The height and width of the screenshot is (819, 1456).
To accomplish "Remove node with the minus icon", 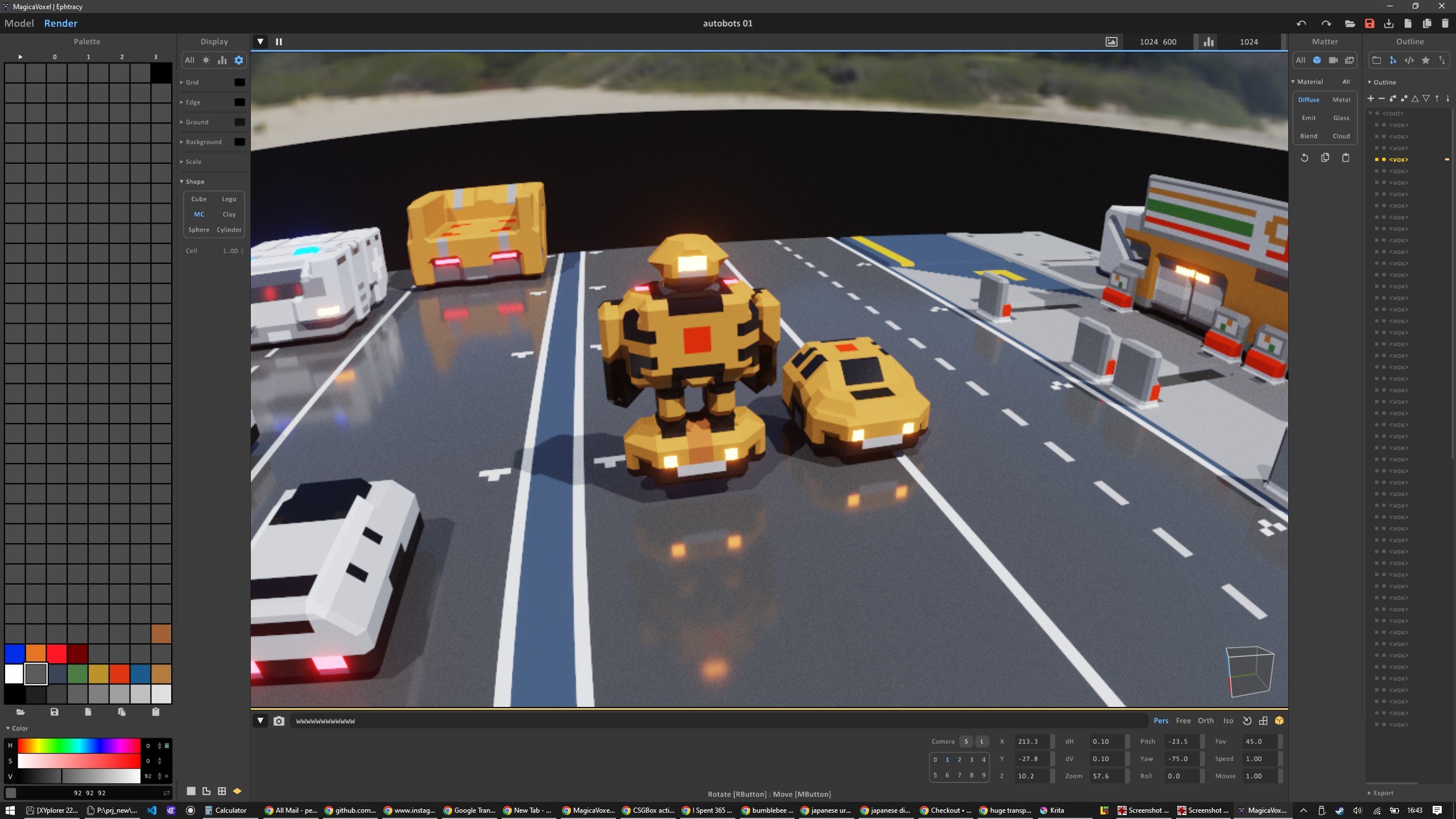I will click(1381, 98).
